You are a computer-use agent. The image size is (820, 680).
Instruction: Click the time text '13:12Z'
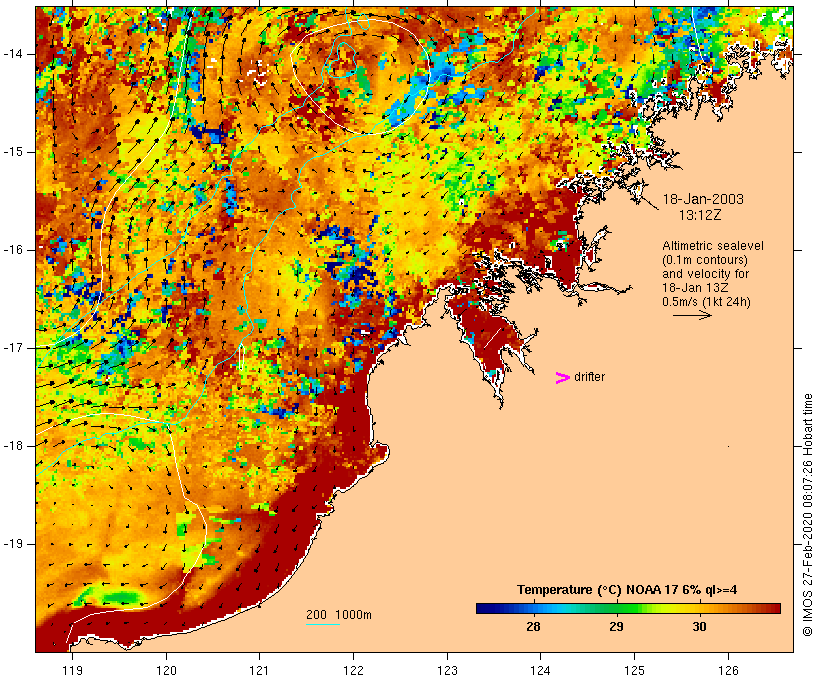pyautogui.click(x=700, y=215)
